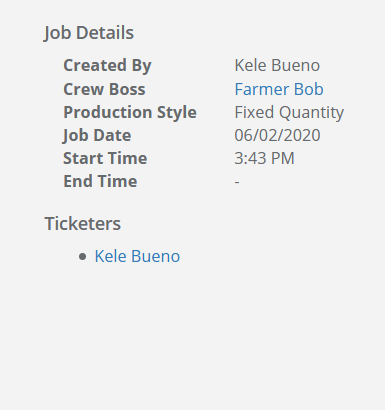Select the Fixed Quantity value
Image resolution: width=385 pixels, height=410 pixels.
[289, 112]
